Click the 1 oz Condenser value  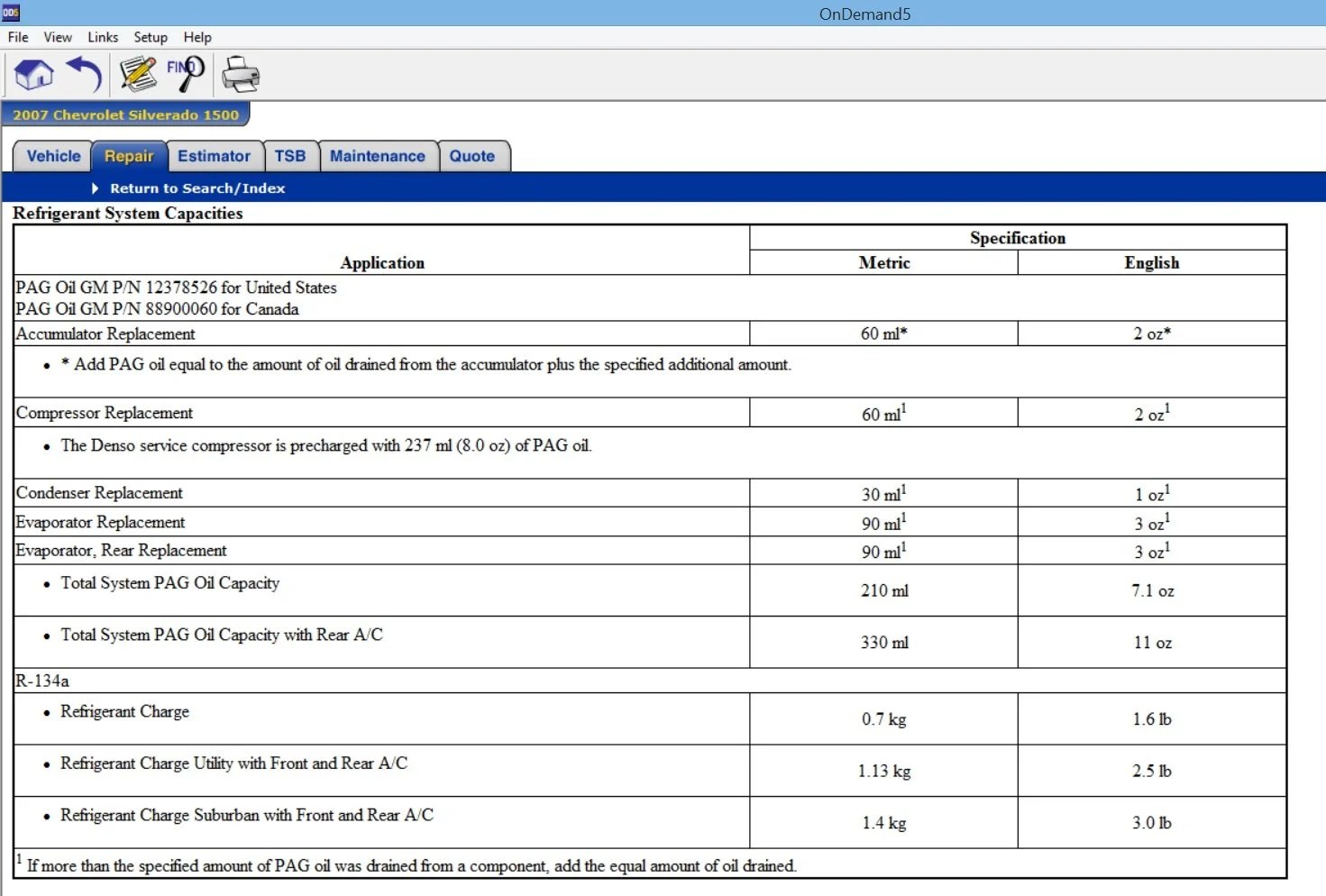tap(1152, 493)
